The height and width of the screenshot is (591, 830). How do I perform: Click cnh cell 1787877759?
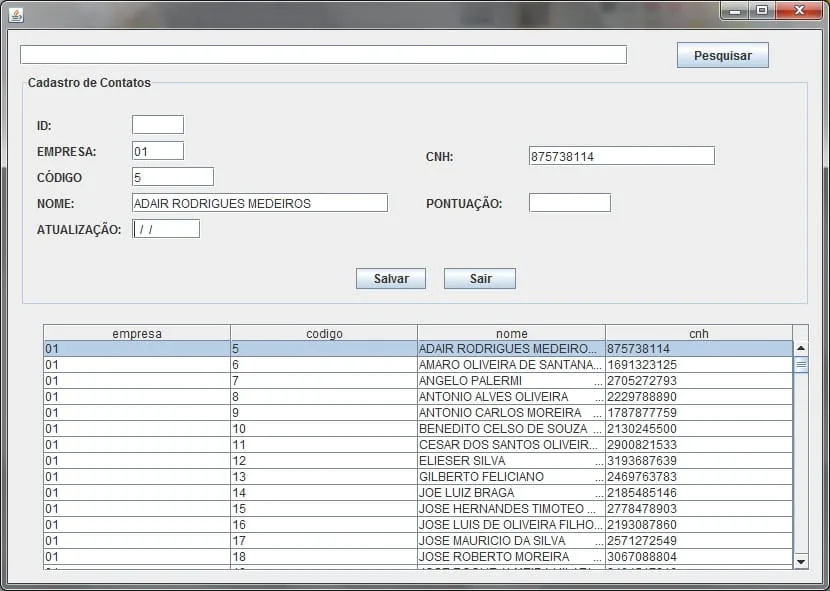[699, 413]
